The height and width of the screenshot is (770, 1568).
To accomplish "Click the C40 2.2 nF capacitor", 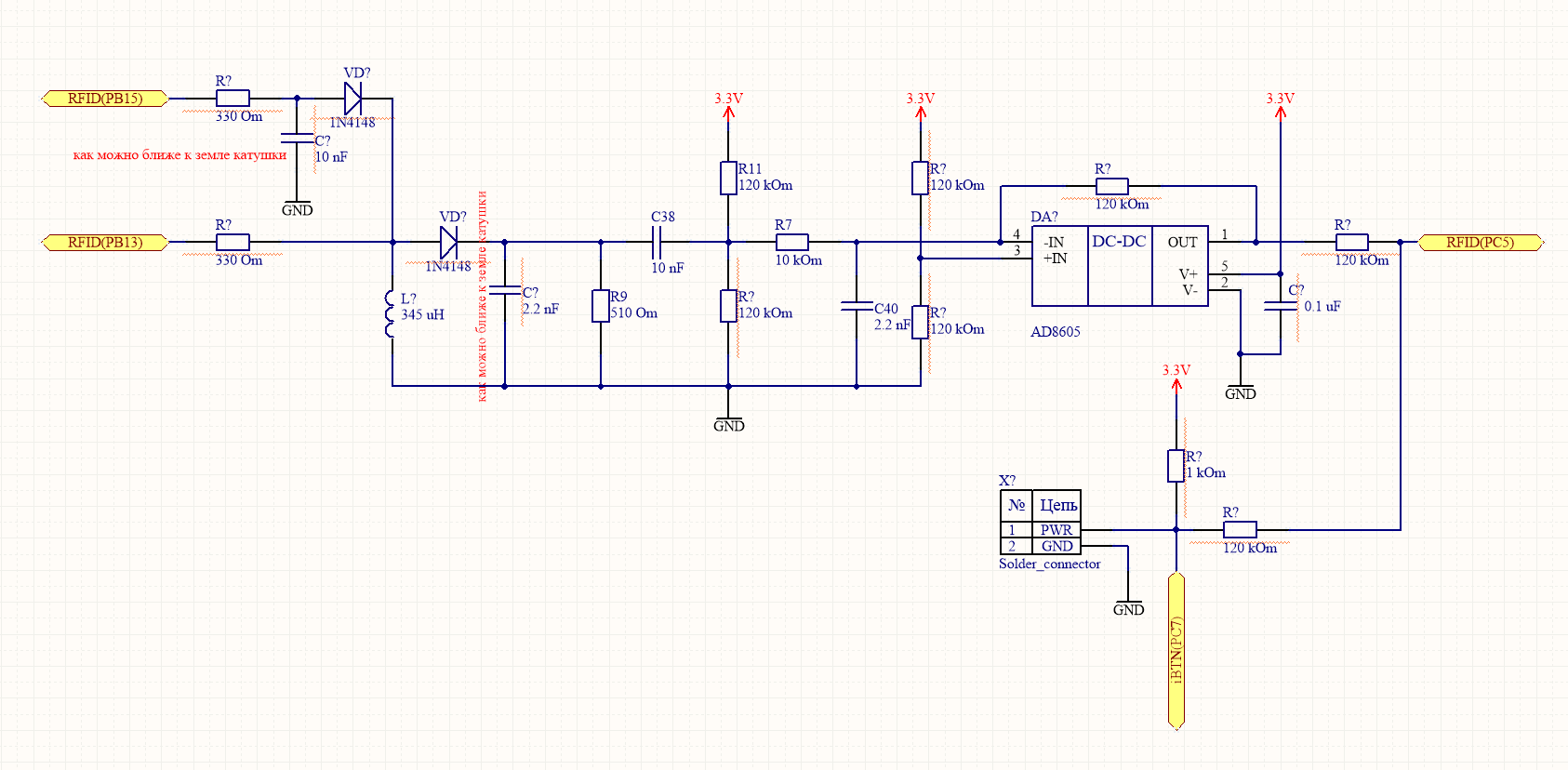I will coord(857,306).
